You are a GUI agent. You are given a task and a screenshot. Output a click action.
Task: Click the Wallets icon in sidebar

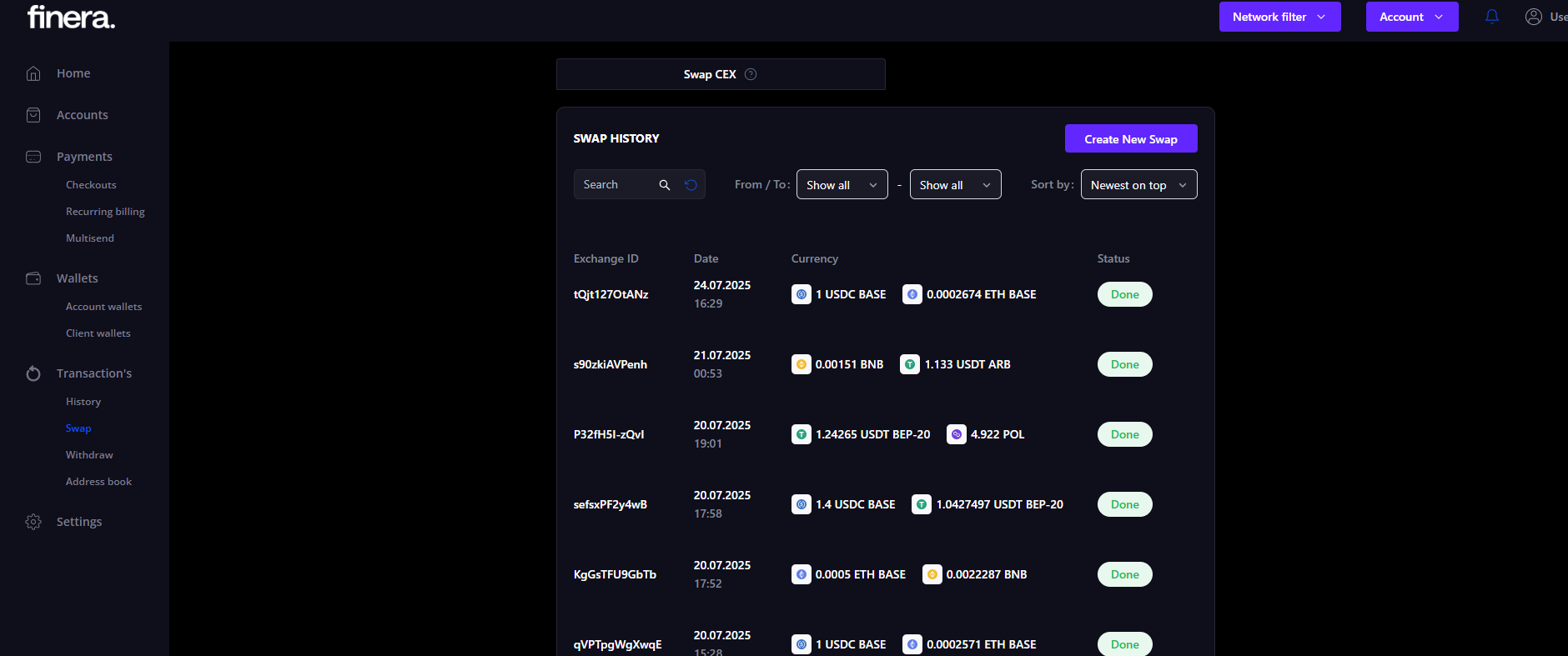(33, 278)
